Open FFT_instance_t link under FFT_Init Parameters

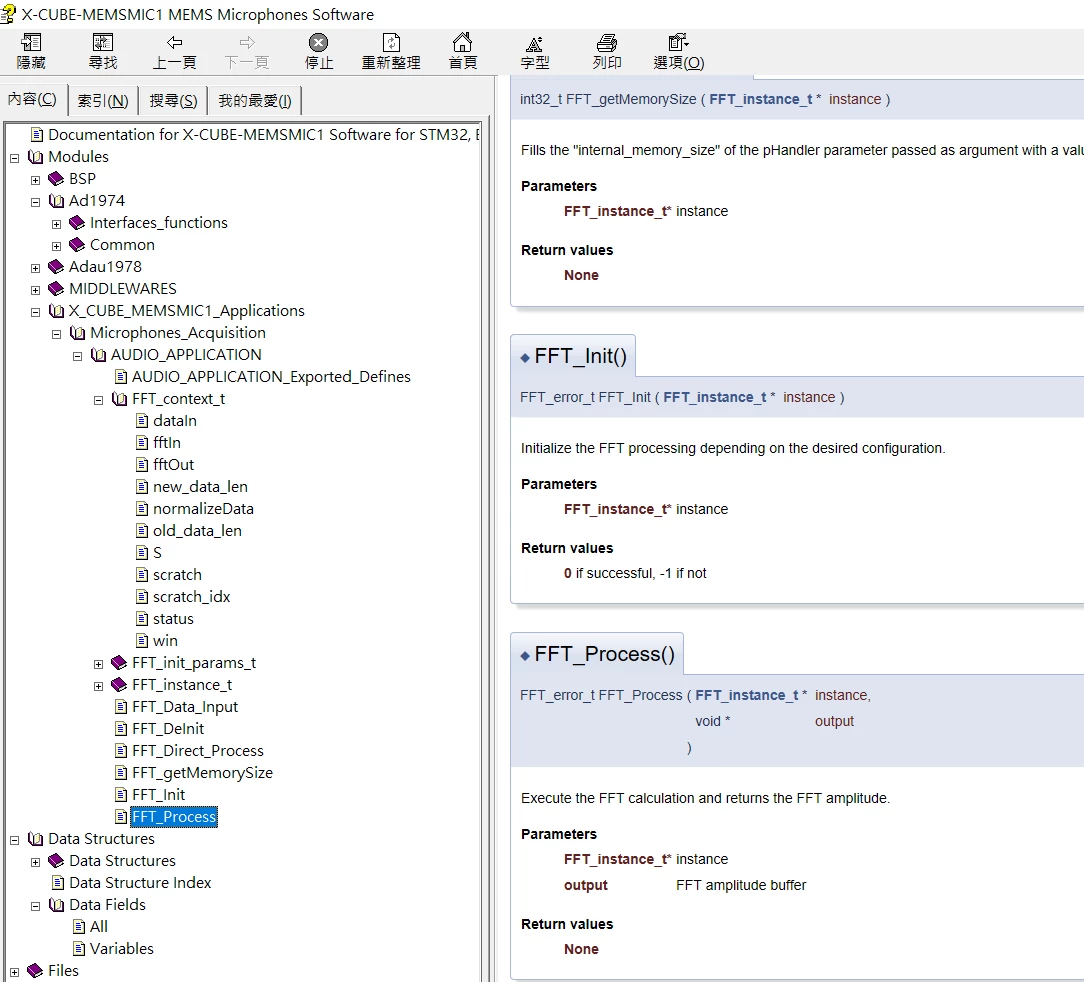[616, 509]
